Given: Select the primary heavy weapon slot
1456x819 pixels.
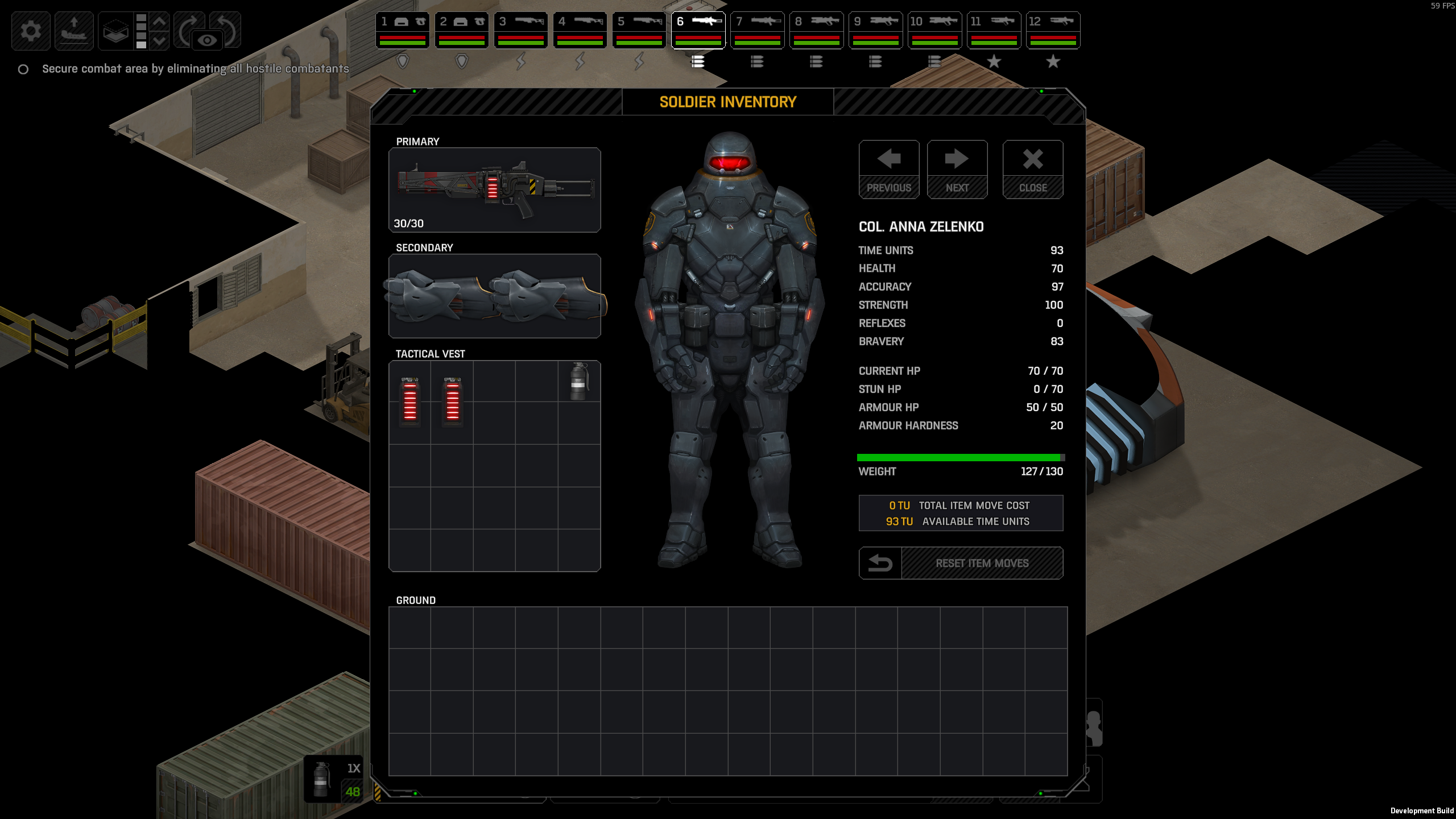Looking at the screenshot, I should coord(494,189).
